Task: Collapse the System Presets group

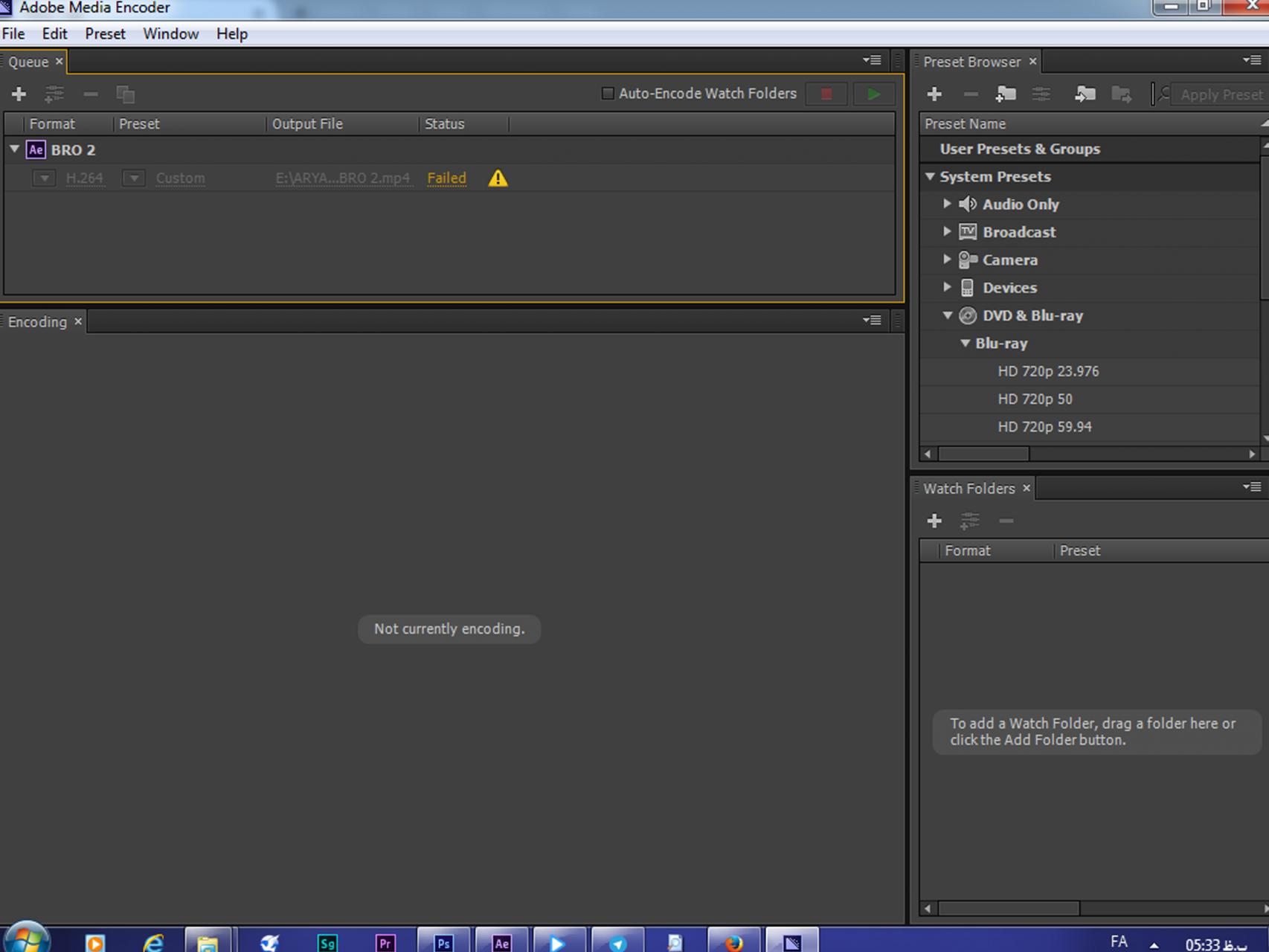Action: [x=930, y=177]
